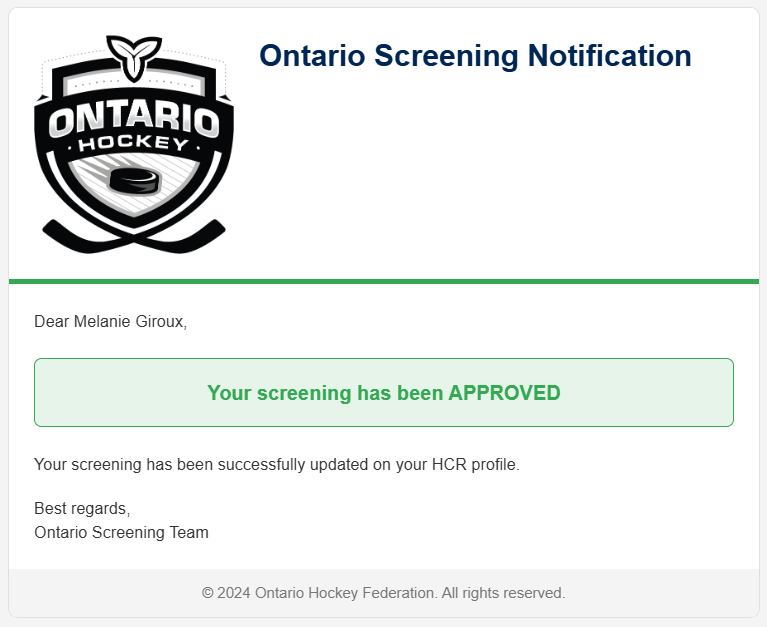
Task: Click the Ontario Hockey shield logo
Action: coord(134,144)
